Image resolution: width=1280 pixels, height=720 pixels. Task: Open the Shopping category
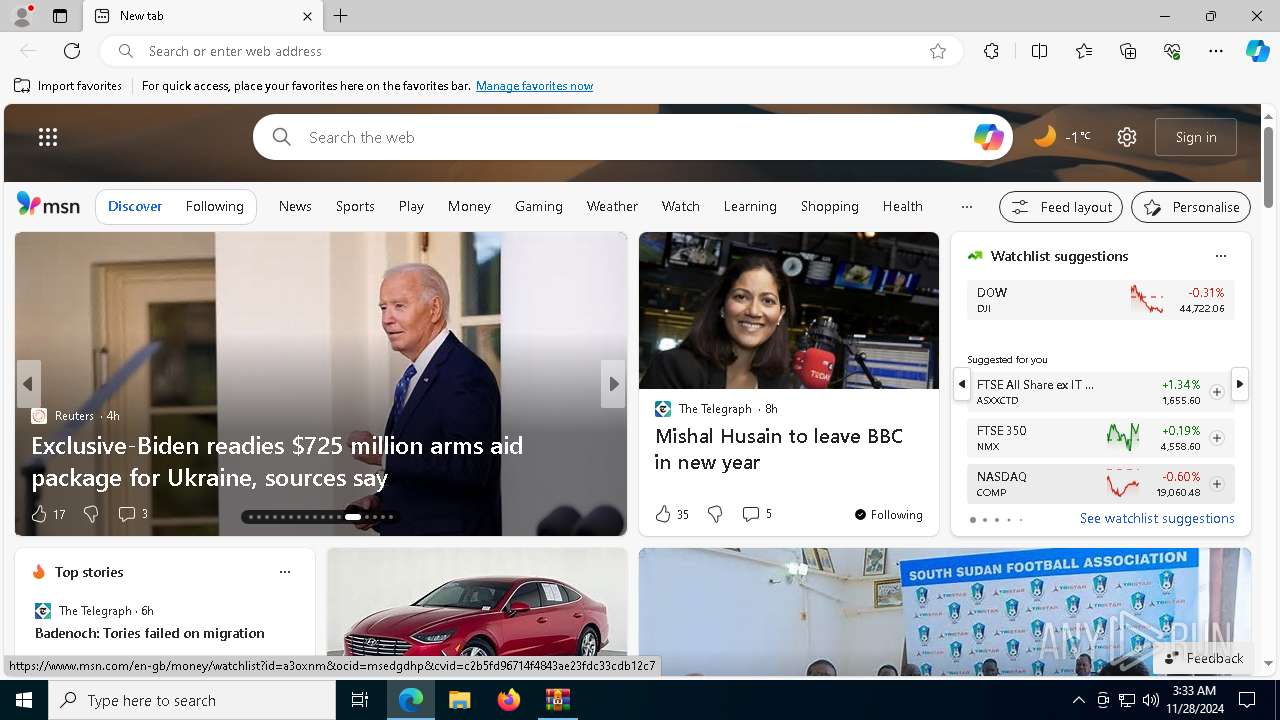click(830, 206)
